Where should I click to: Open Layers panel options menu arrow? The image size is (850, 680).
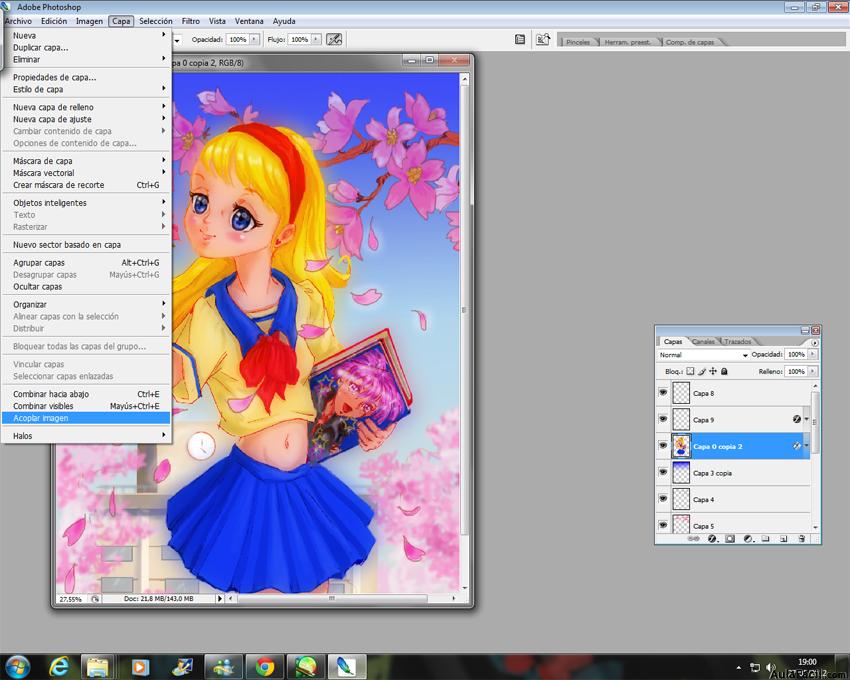[x=814, y=343]
